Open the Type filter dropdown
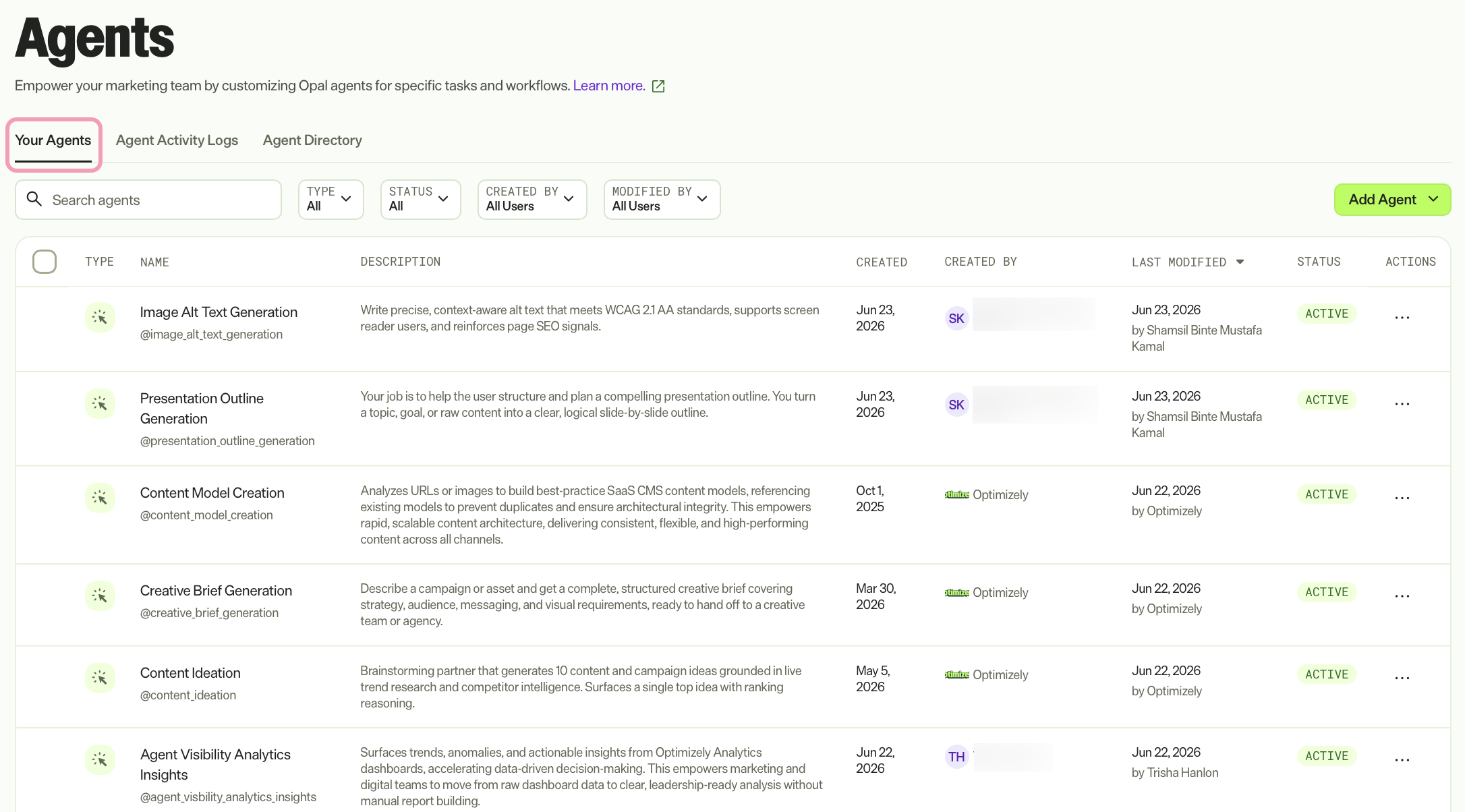 pyautogui.click(x=331, y=199)
